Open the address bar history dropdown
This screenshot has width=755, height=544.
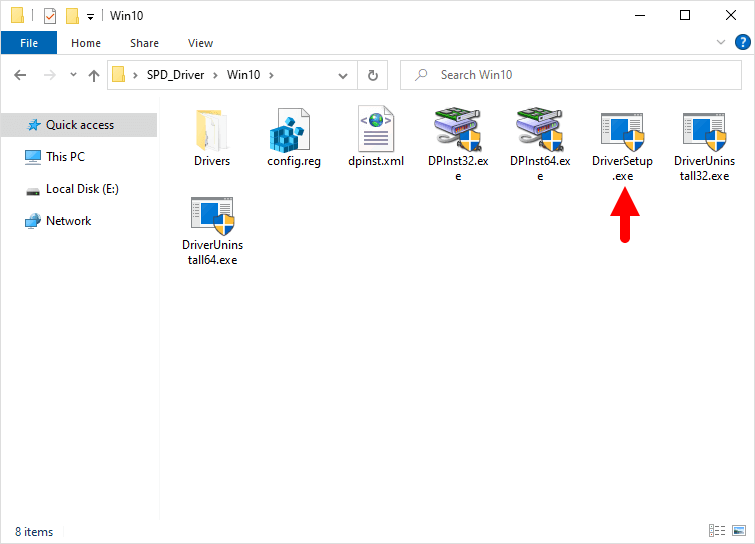pyautogui.click(x=343, y=76)
